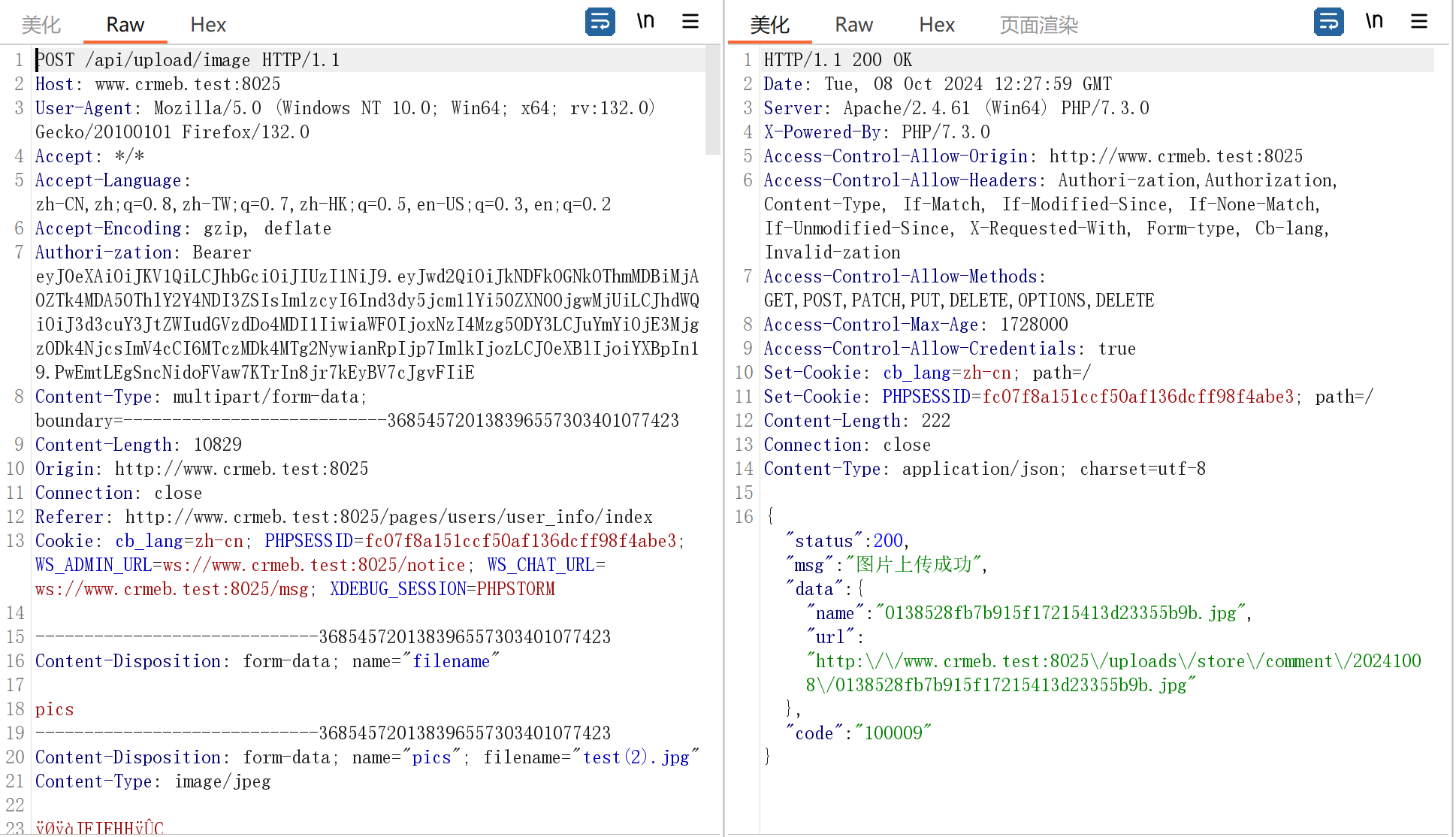
Task: Click response Content-Length 222 line
Action: (x=857, y=421)
